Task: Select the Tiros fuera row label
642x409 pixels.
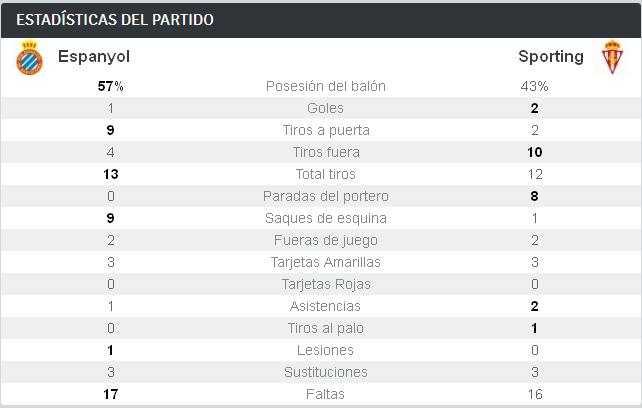Action: click(x=325, y=152)
